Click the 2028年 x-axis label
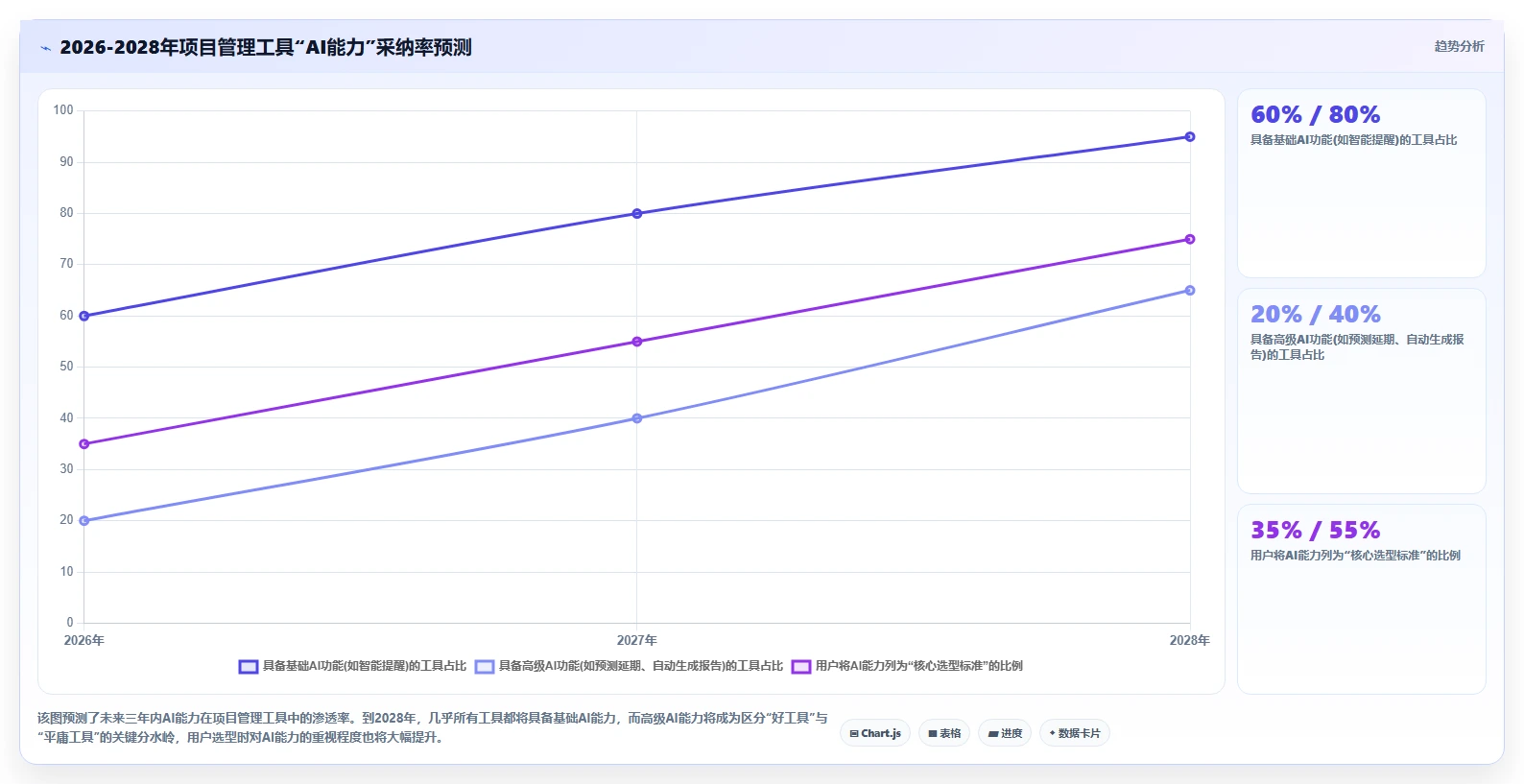This screenshot has height=784, width=1524. point(1190,640)
